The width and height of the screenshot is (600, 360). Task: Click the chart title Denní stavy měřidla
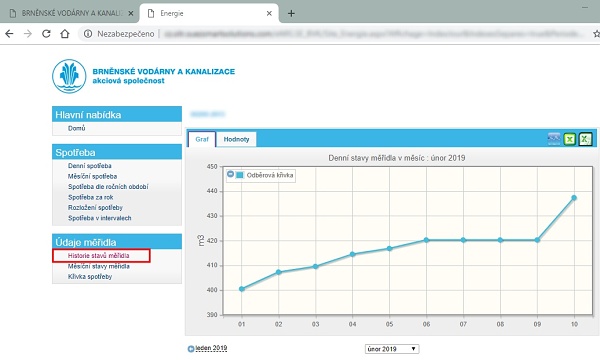(x=396, y=158)
